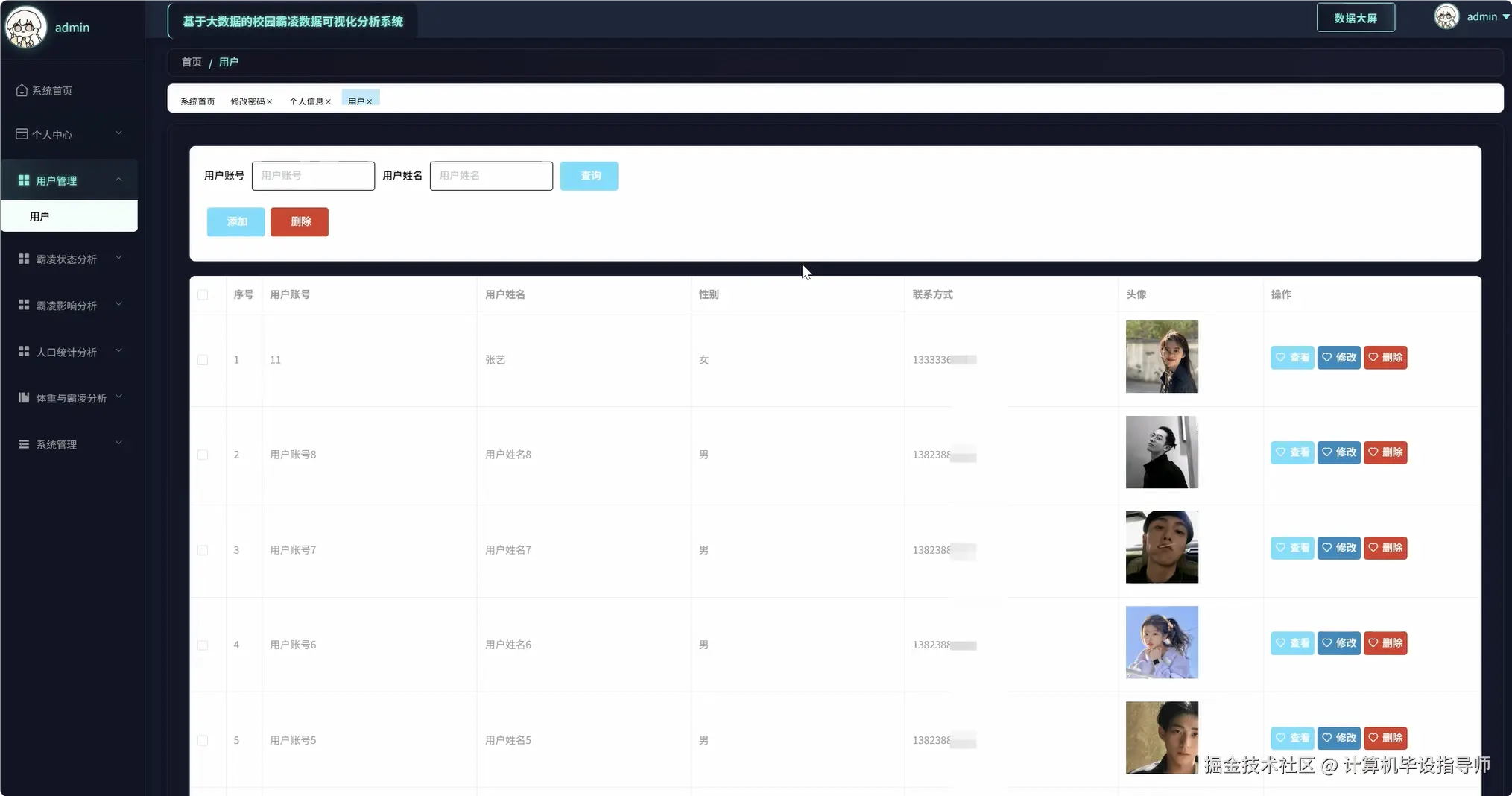Viewport: 1512px width, 796px height.
Task: Click 删除 delete button for 用户账号6
Action: tap(1385, 643)
